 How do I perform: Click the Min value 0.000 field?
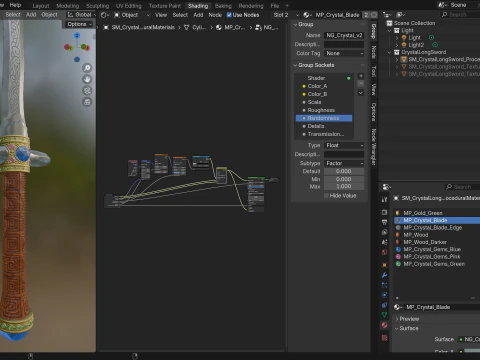(x=344, y=179)
